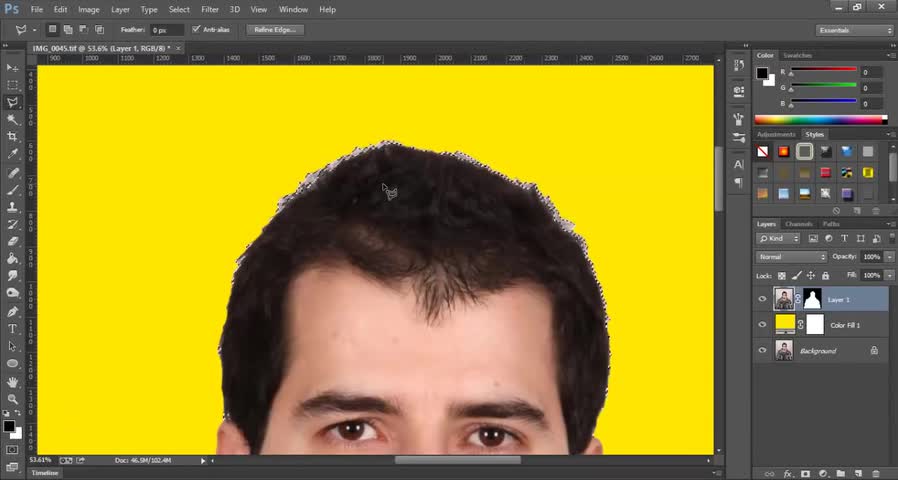Toggle the pixel layer filter icon
This screenshot has height=480, width=898.
point(813,238)
